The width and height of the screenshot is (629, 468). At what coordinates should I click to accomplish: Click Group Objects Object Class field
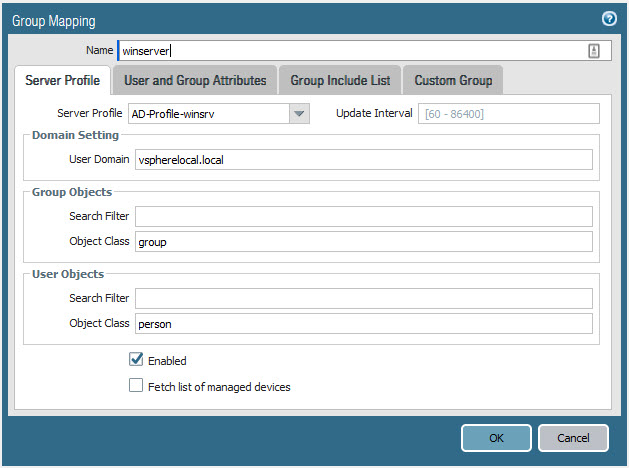click(x=363, y=241)
